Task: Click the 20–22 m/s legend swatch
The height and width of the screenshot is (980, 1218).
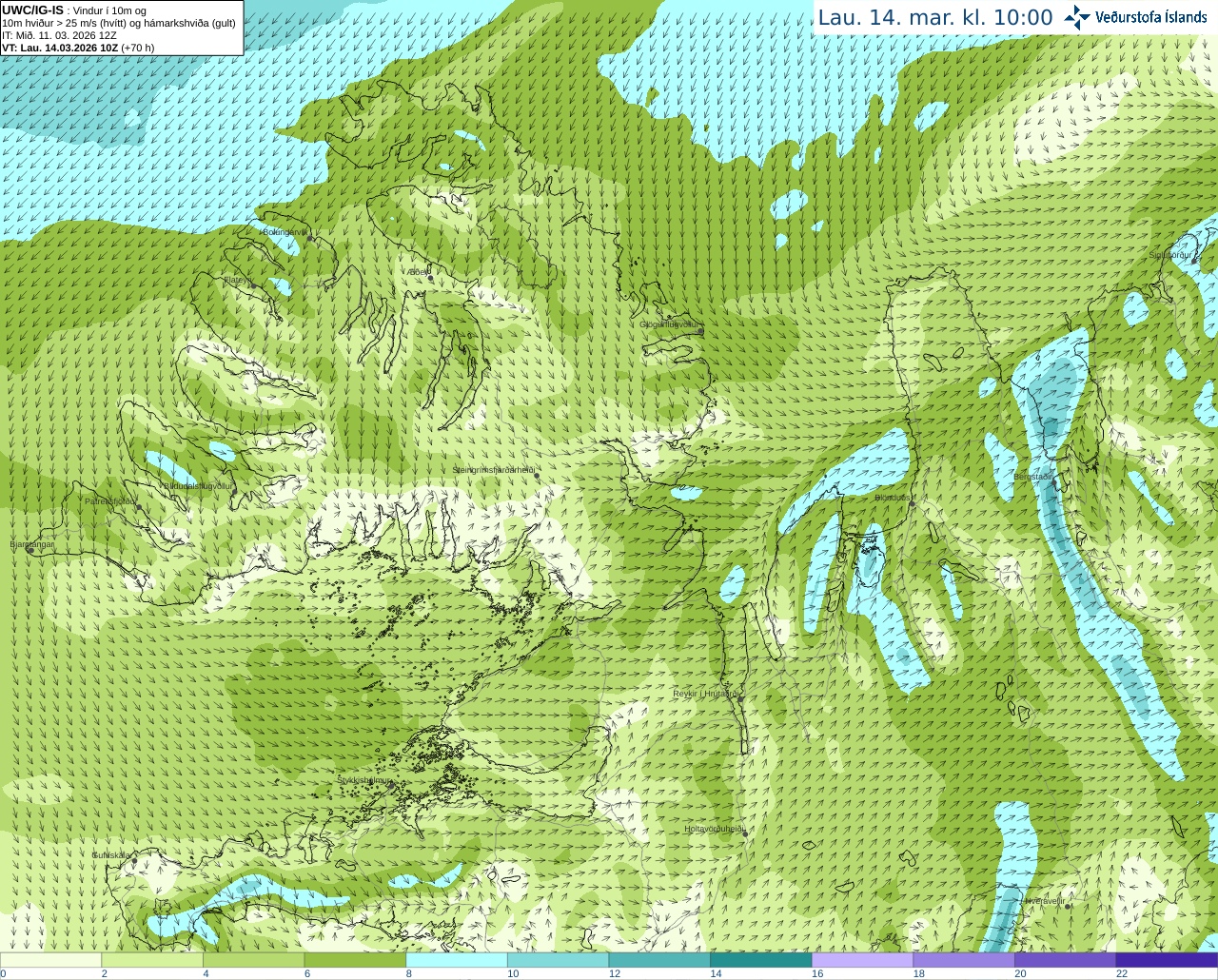Action: click(x=1066, y=960)
